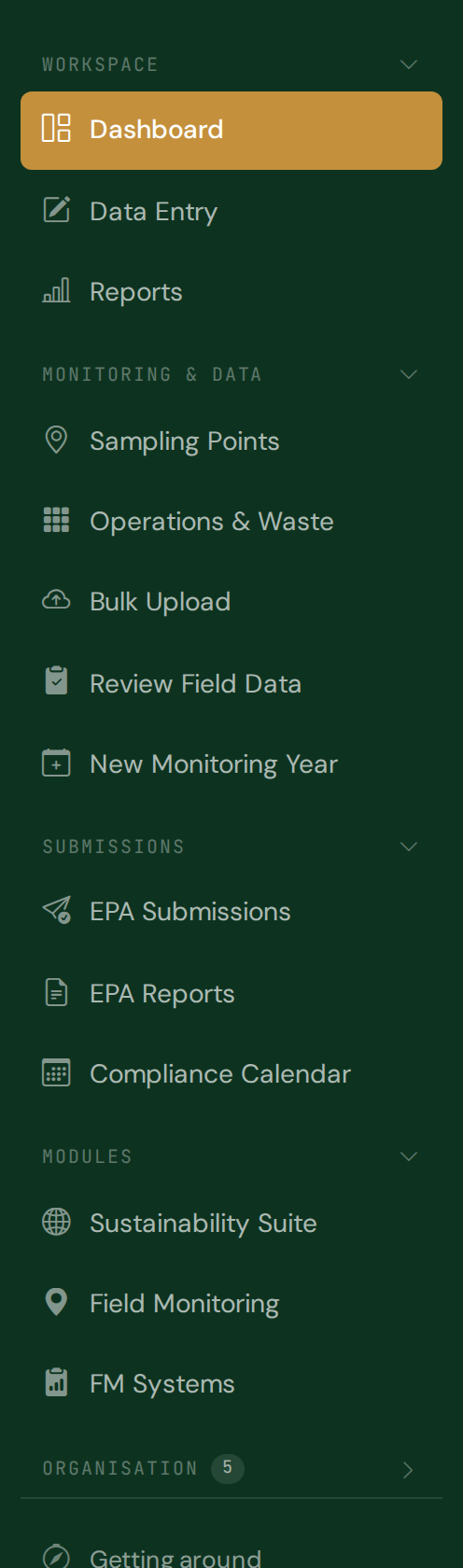
Task: Click the MONITORING & DATA heading
Action: tap(152, 374)
